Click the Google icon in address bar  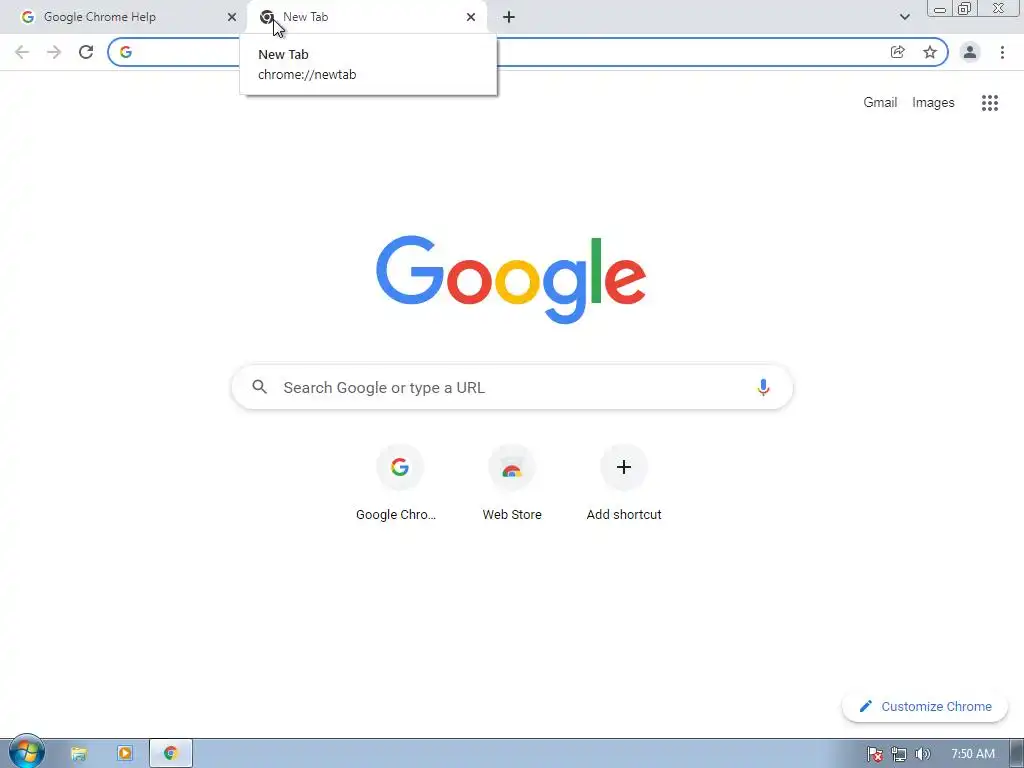[126, 52]
